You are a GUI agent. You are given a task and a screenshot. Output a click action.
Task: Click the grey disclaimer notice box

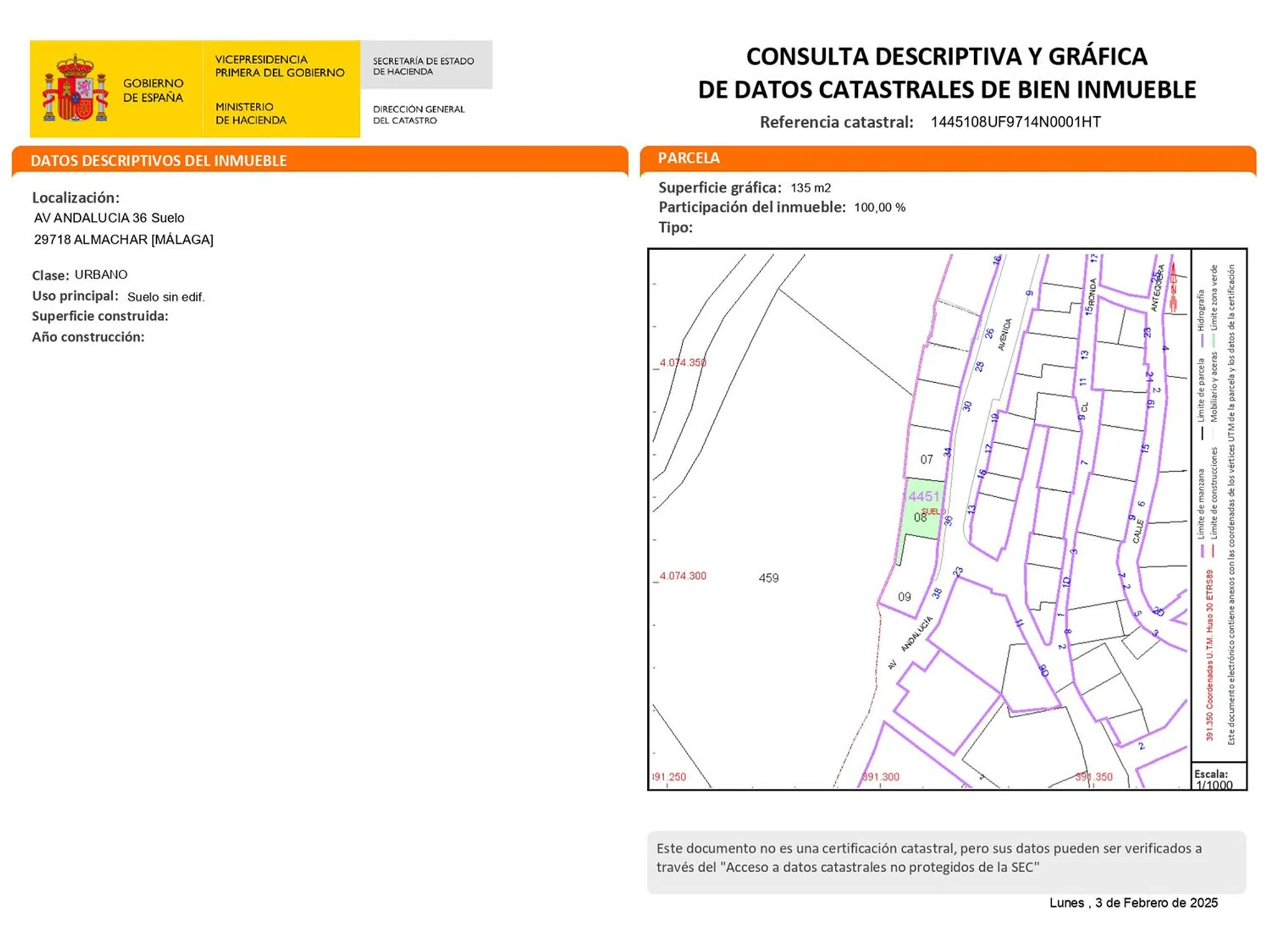pyautogui.click(x=946, y=862)
